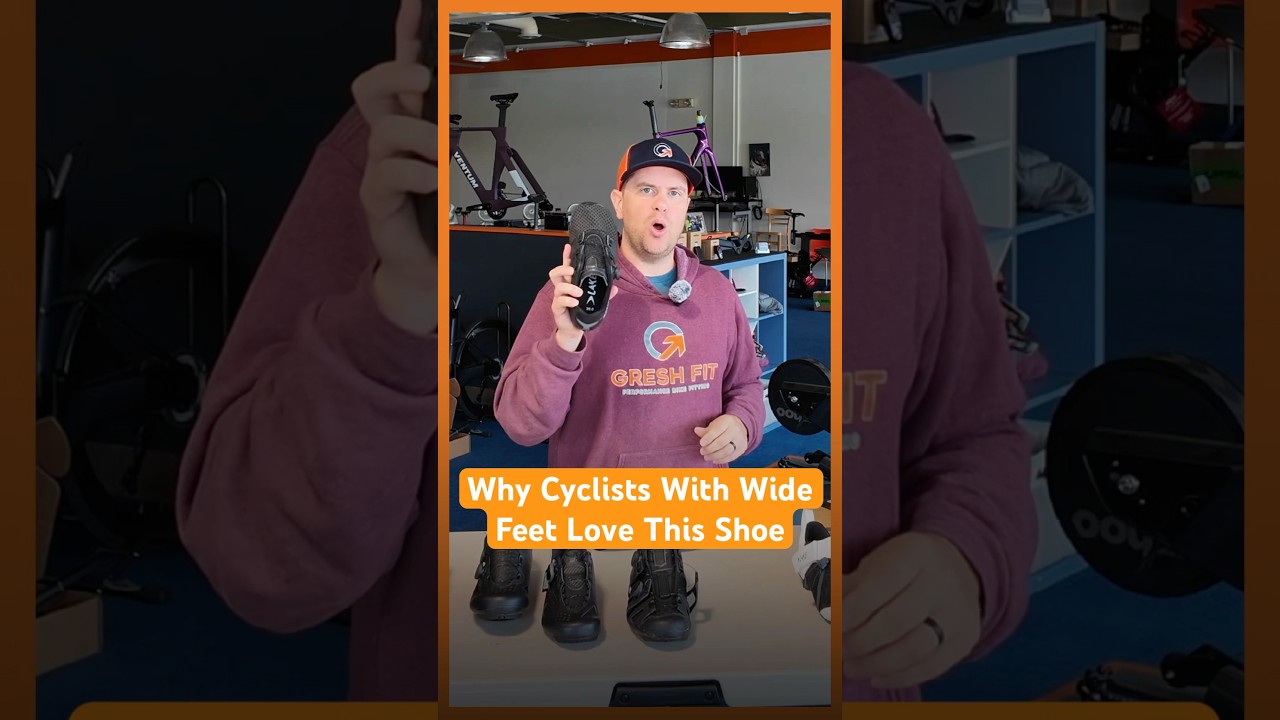Viewport: 1280px width, 720px height.
Task: Click the G logo on the orange cap
Action: coord(662,150)
